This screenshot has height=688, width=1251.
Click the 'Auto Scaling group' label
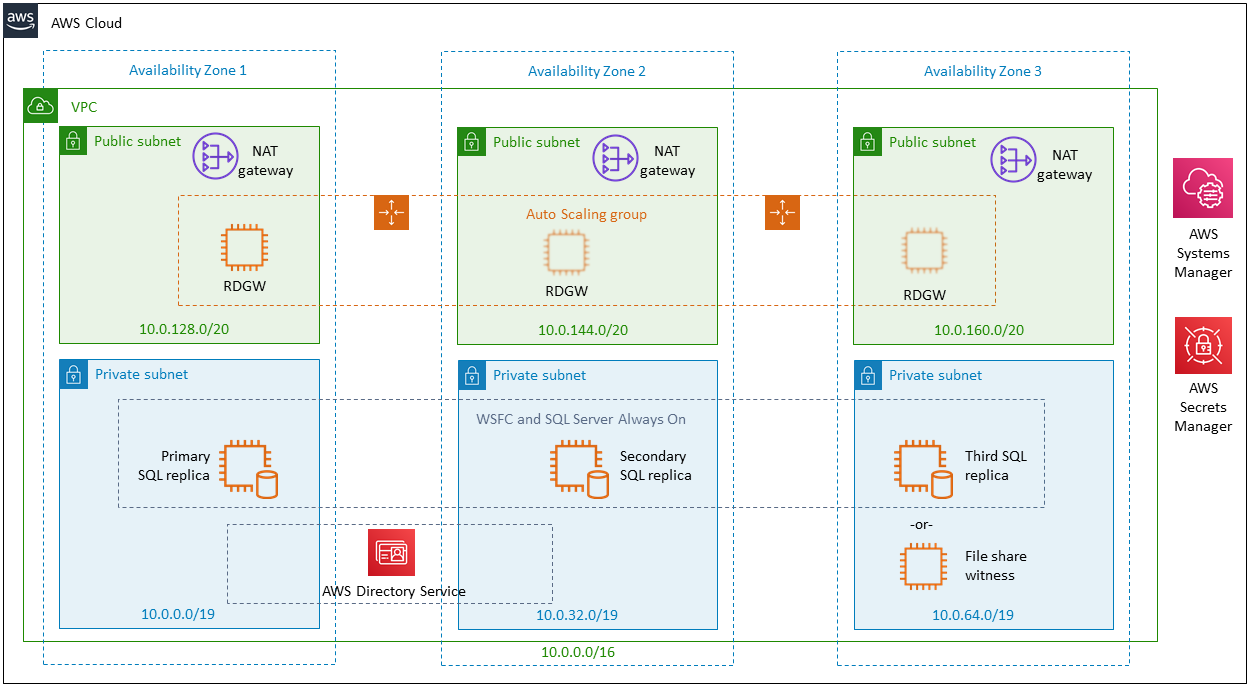pyautogui.click(x=586, y=214)
